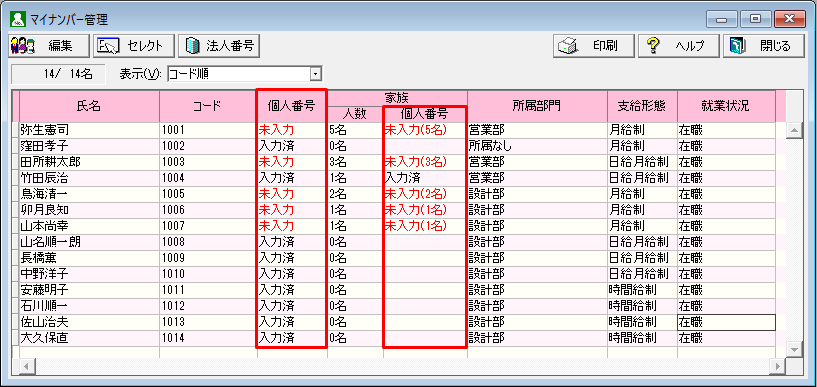
Task: Click the 法人番号 building icon
Action: pos(192,46)
